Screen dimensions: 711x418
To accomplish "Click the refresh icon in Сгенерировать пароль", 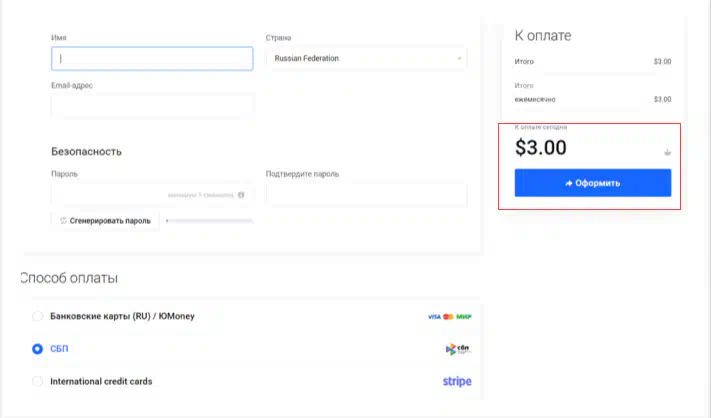I will click(x=63, y=221).
